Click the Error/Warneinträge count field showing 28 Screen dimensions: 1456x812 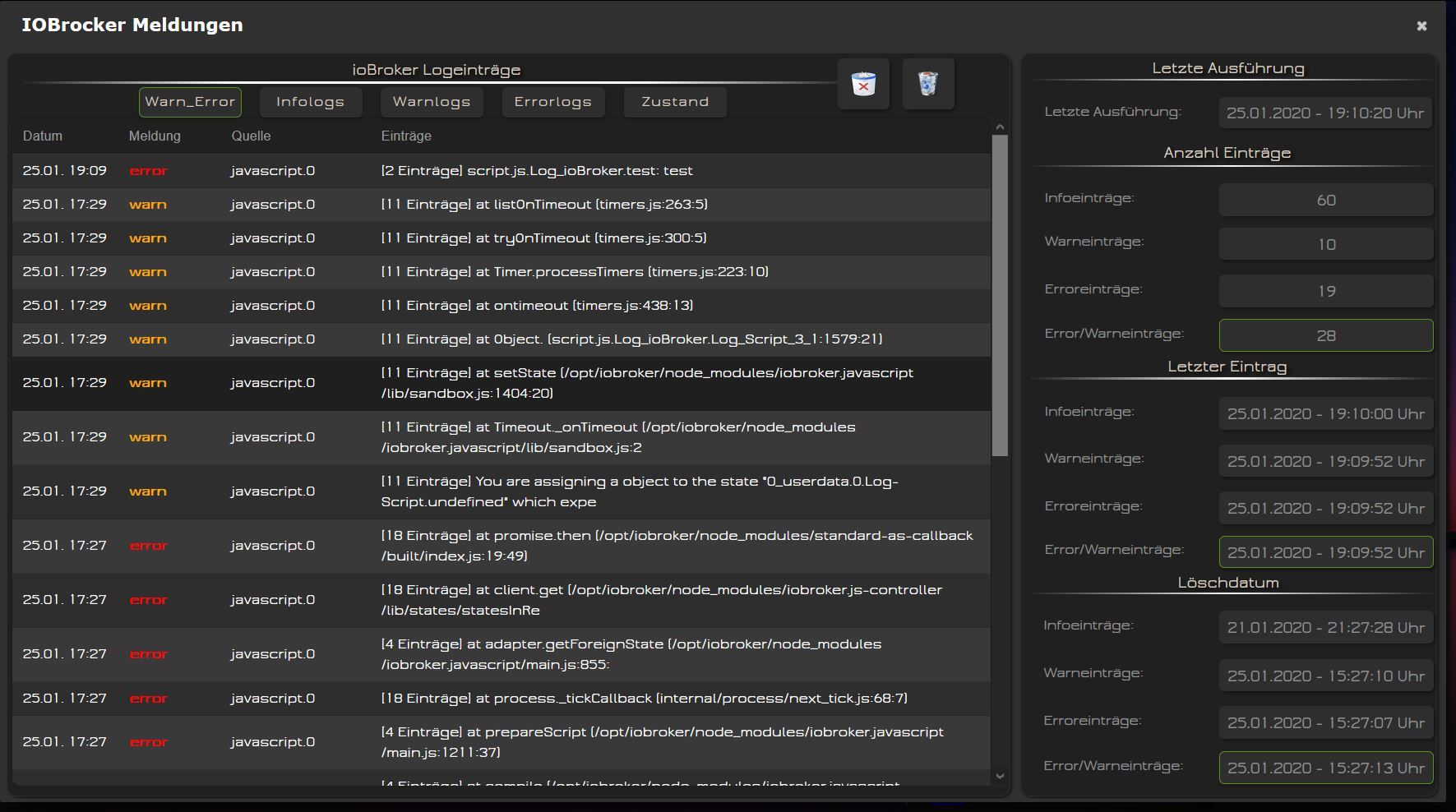(1325, 335)
